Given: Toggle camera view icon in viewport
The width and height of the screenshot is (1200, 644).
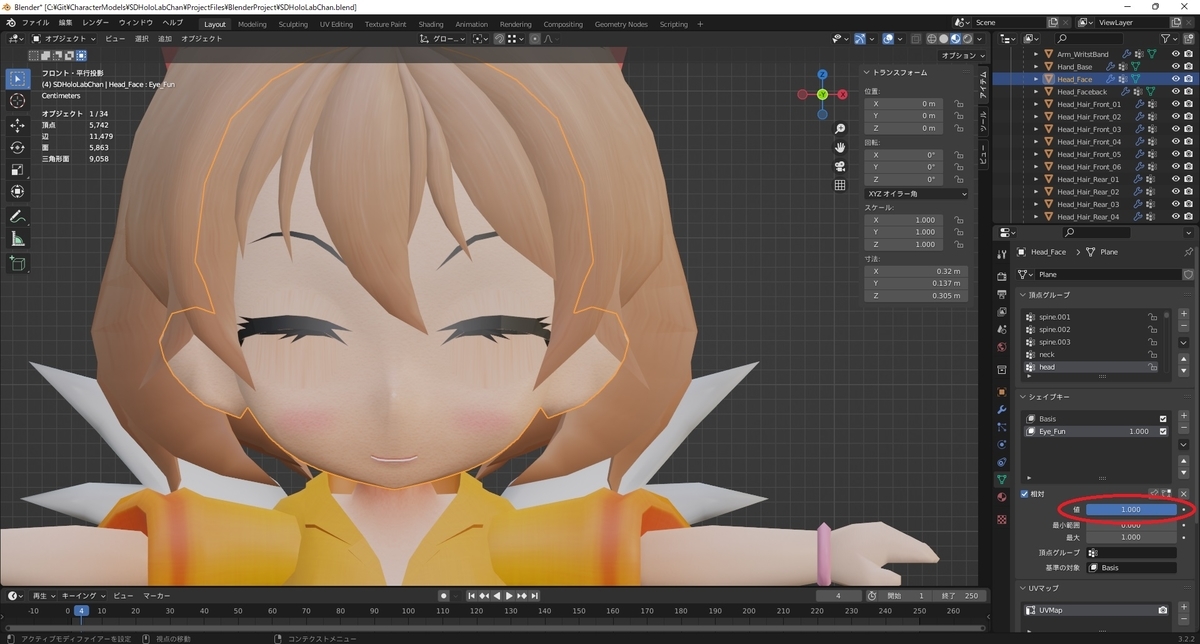Looking at the screenshot, I should [841, 166].
